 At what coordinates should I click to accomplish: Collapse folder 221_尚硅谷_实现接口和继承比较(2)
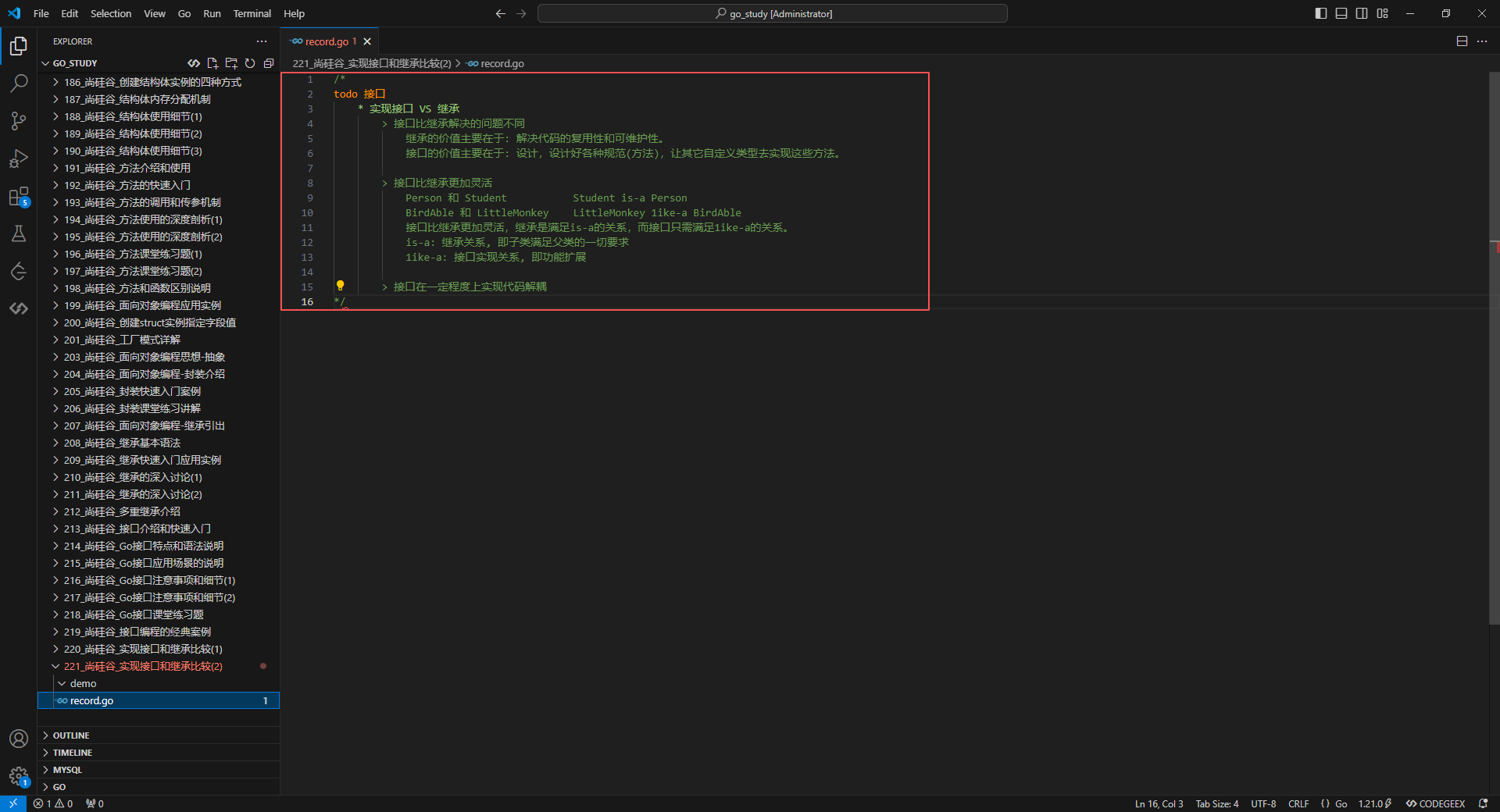[x=159, y=666]
